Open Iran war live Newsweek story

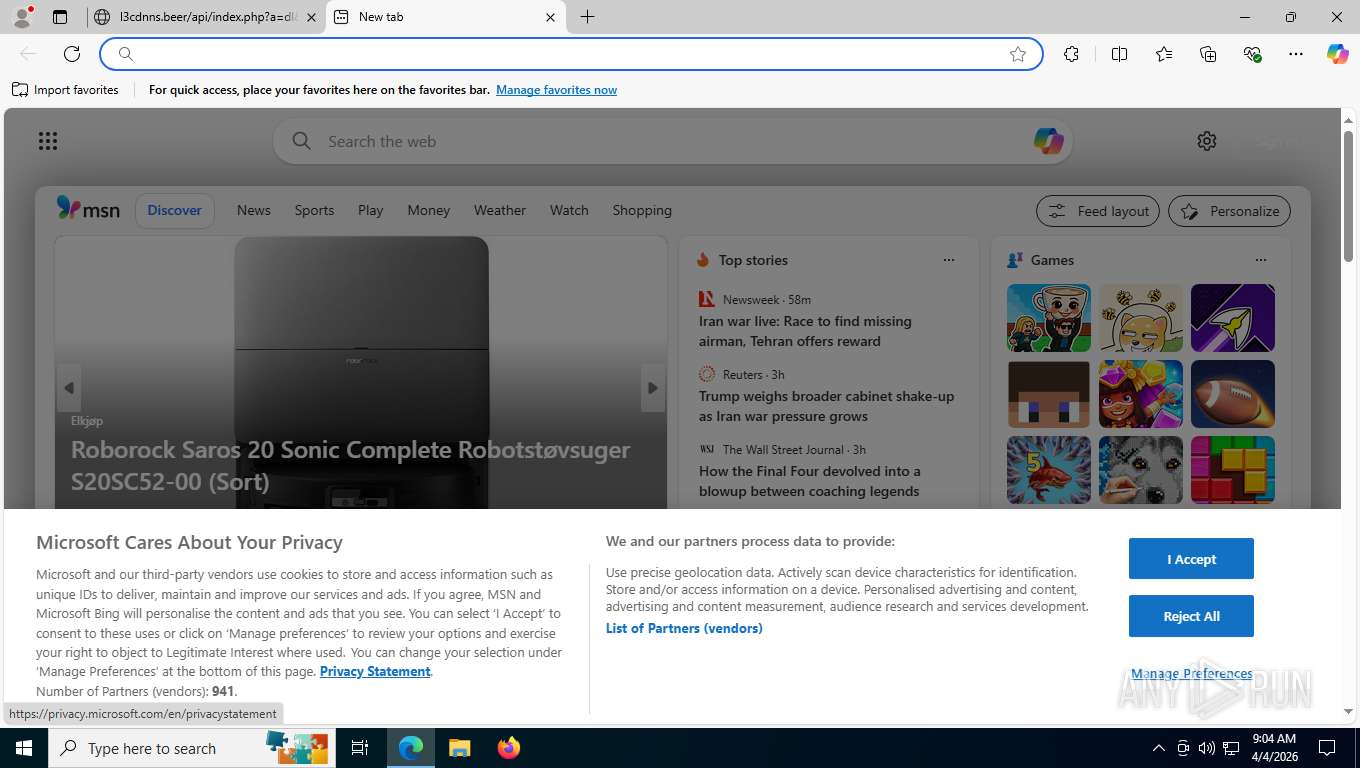pyautogui.click(x=805, y=331)
